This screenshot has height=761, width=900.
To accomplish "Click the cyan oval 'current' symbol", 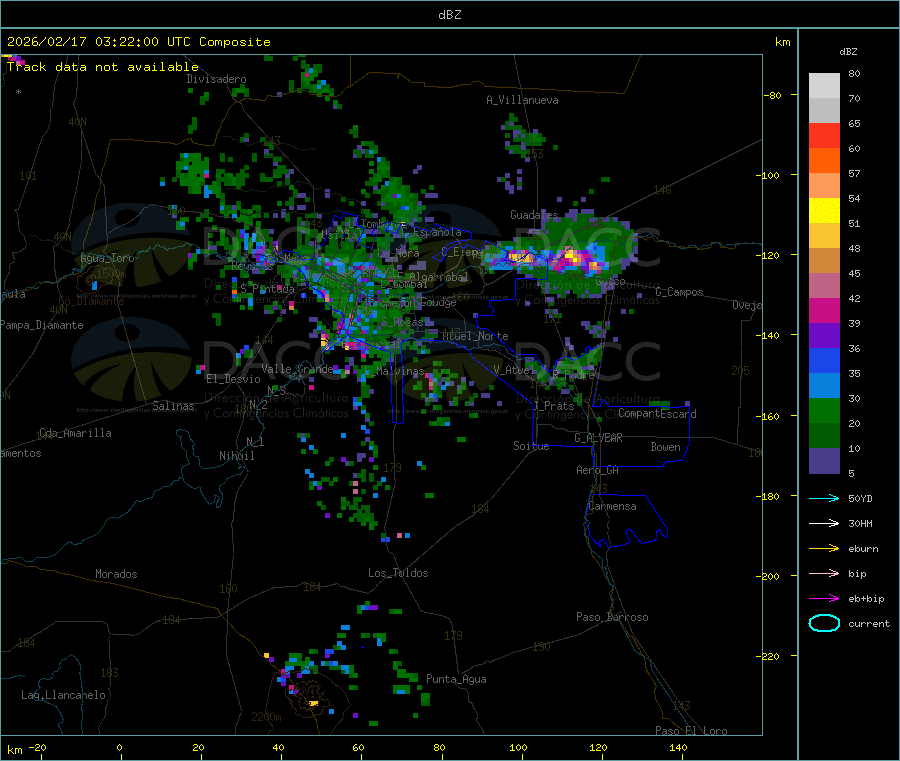I will [824, 623].
